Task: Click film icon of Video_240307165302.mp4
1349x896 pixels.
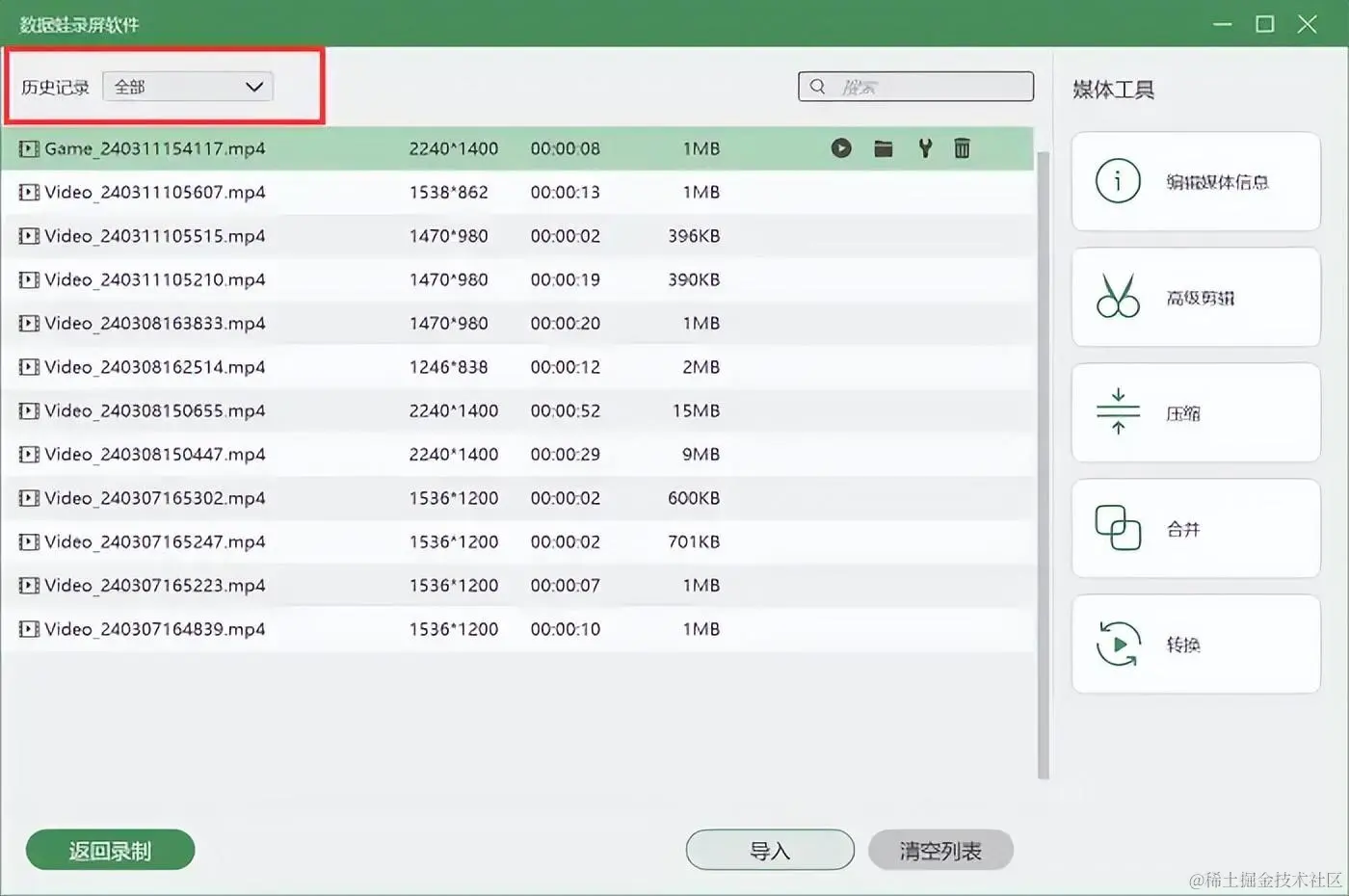Action: pos(29,498)
